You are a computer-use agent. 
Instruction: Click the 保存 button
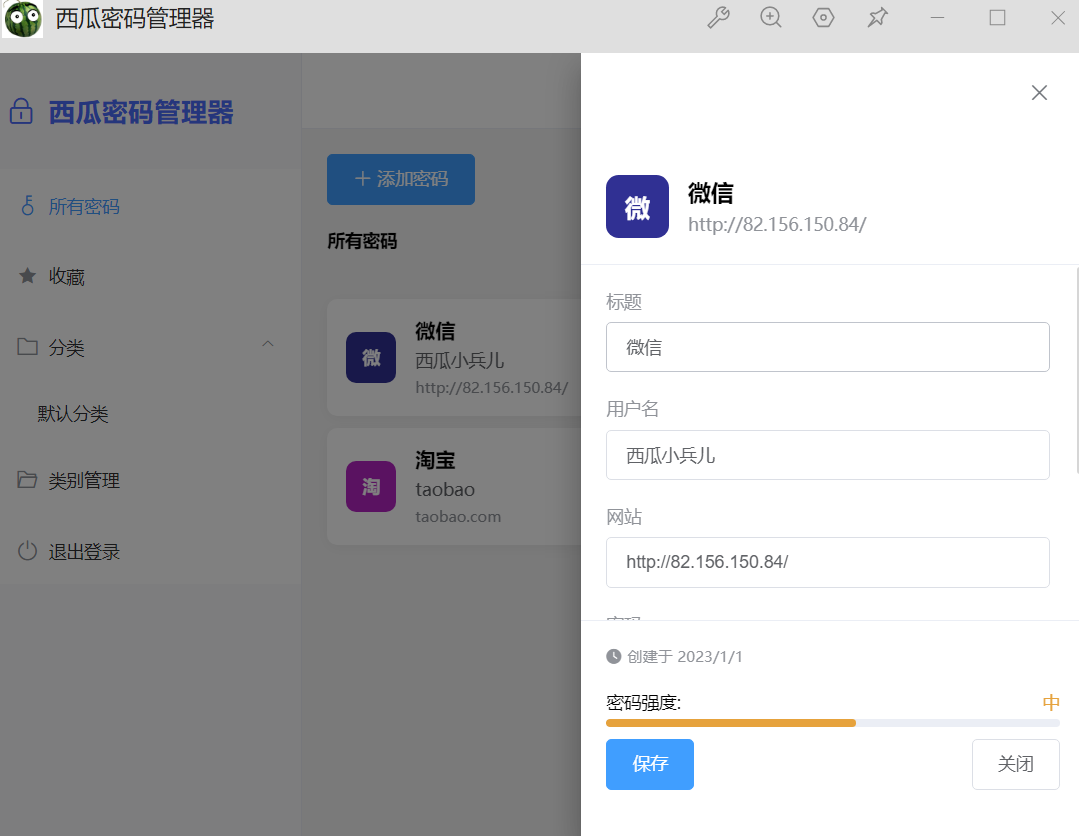coord(650,764)
